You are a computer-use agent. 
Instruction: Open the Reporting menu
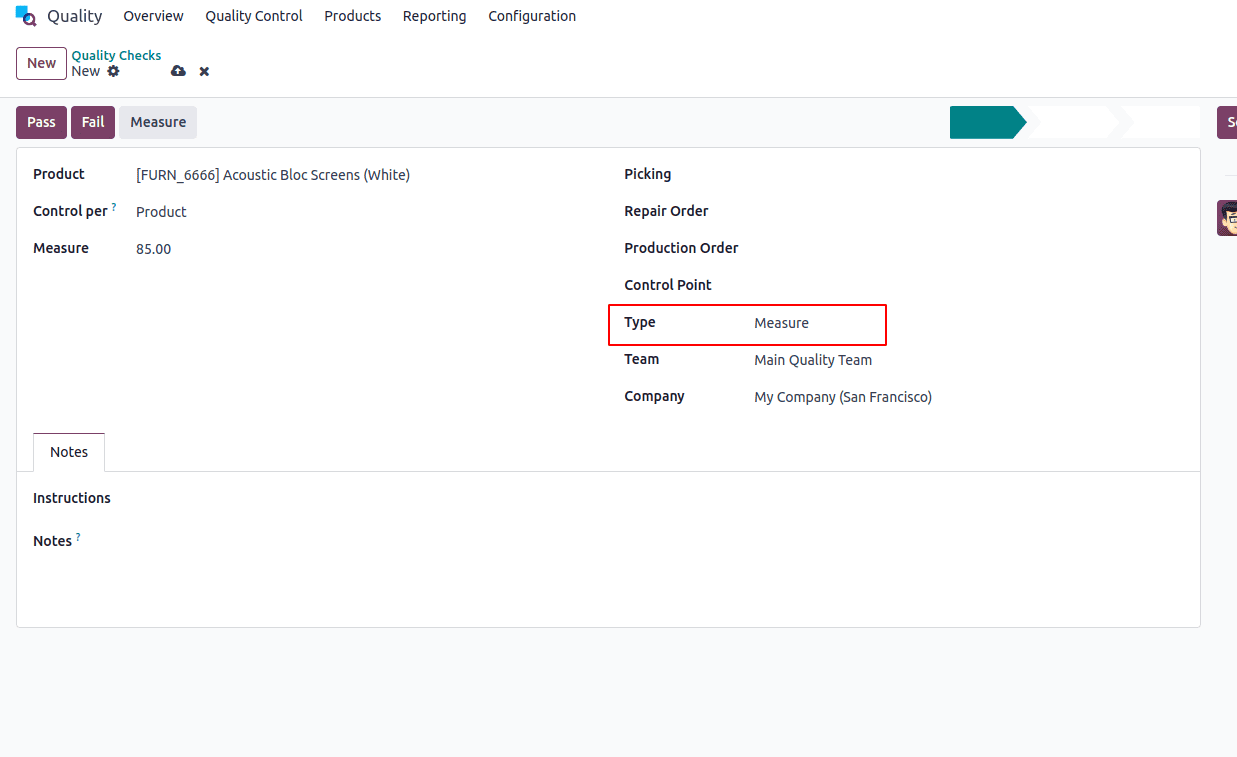(x=434, y=16)
